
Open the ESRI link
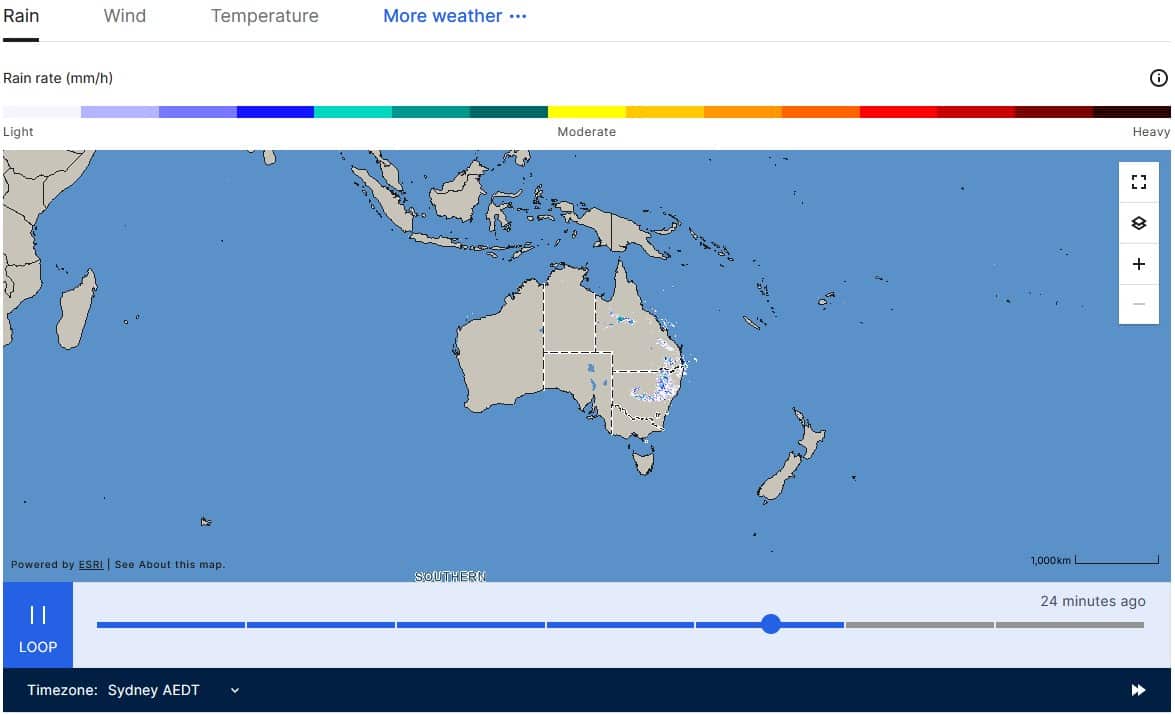(x=91, y=565)
